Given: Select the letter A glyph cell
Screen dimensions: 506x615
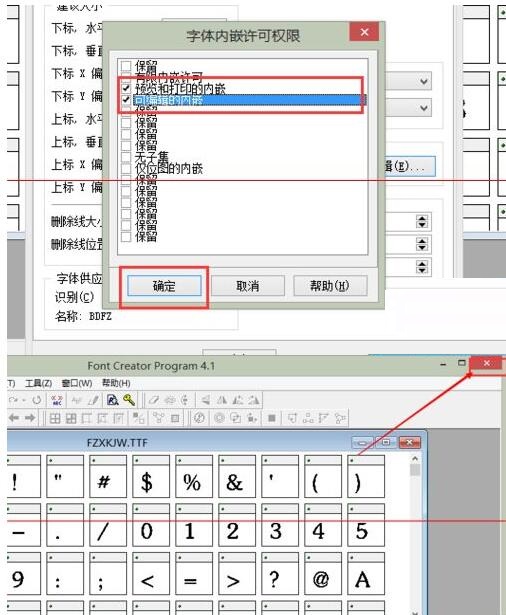Looking at the screenshot, I should tap(366, 573).
